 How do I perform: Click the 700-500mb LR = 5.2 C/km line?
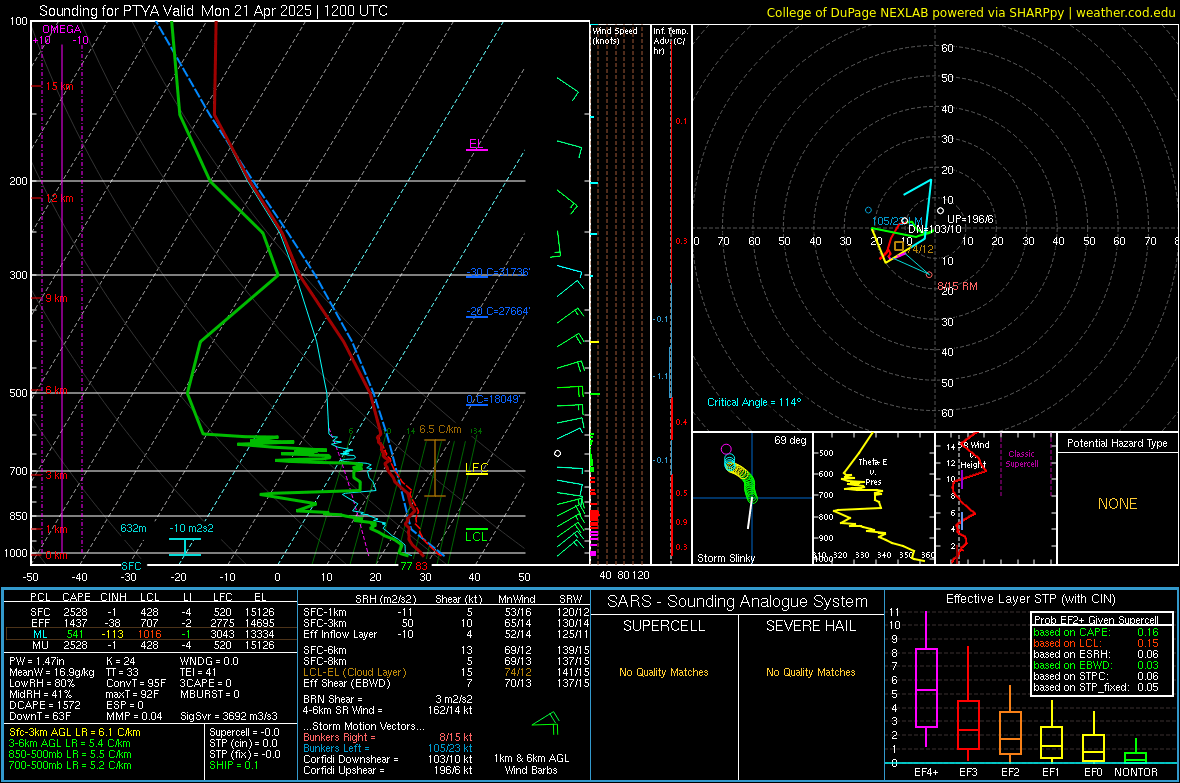pos(70,765)
